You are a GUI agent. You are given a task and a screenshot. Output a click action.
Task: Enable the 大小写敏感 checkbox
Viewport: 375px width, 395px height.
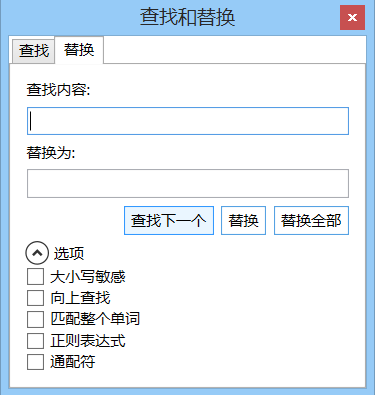[x=35, y=277]
